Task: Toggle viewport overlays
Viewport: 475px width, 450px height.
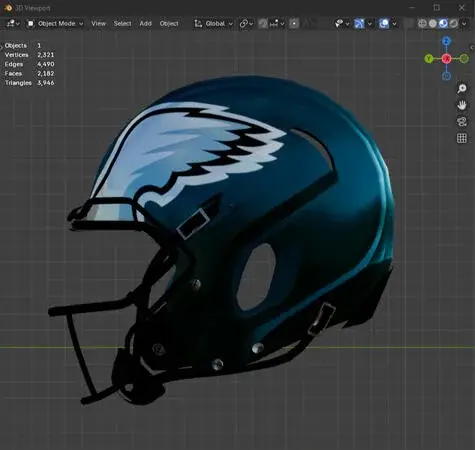Action: (x=384, y=23)
